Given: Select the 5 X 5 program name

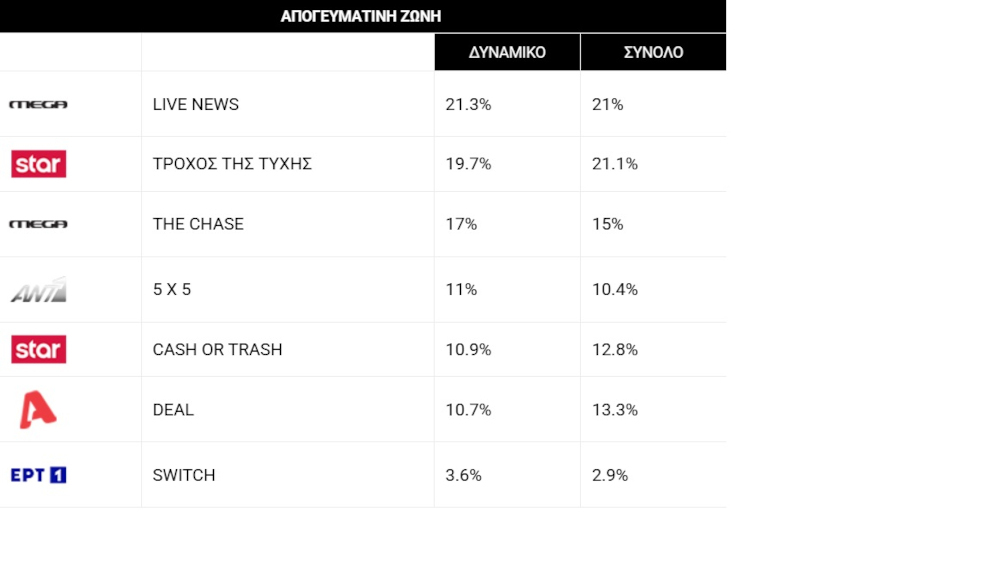Looking at the screenshot, I should click(x=172, y=290).
